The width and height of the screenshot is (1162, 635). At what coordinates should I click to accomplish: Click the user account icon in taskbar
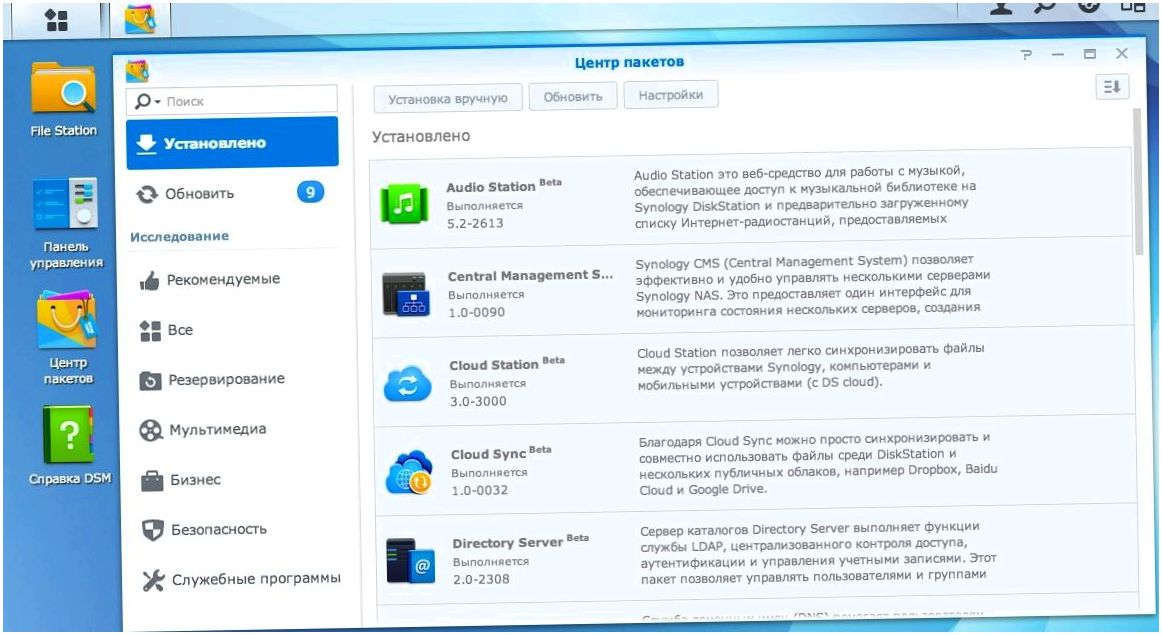1001,7
